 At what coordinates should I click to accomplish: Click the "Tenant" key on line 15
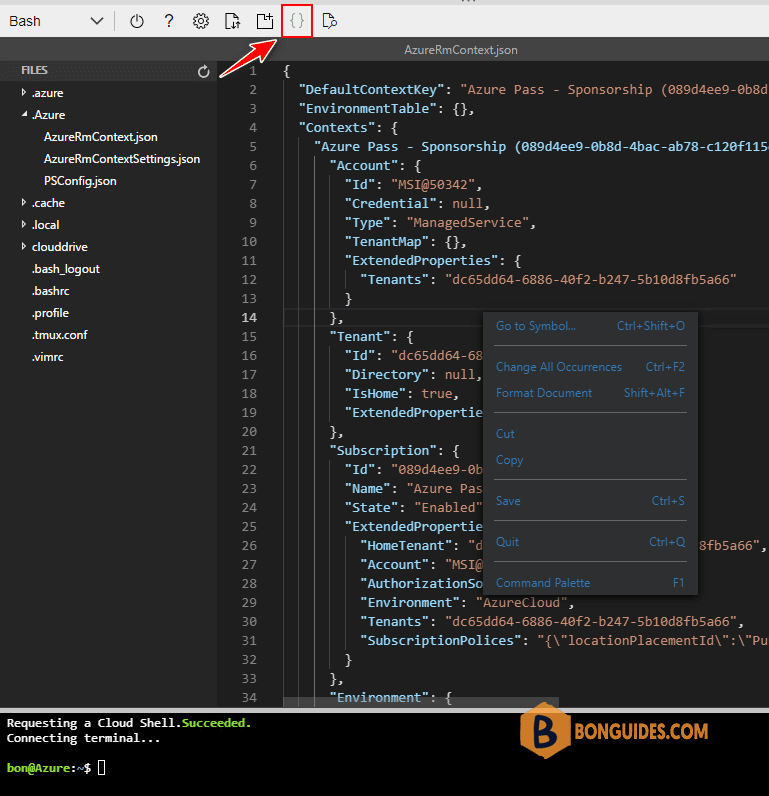360,337
